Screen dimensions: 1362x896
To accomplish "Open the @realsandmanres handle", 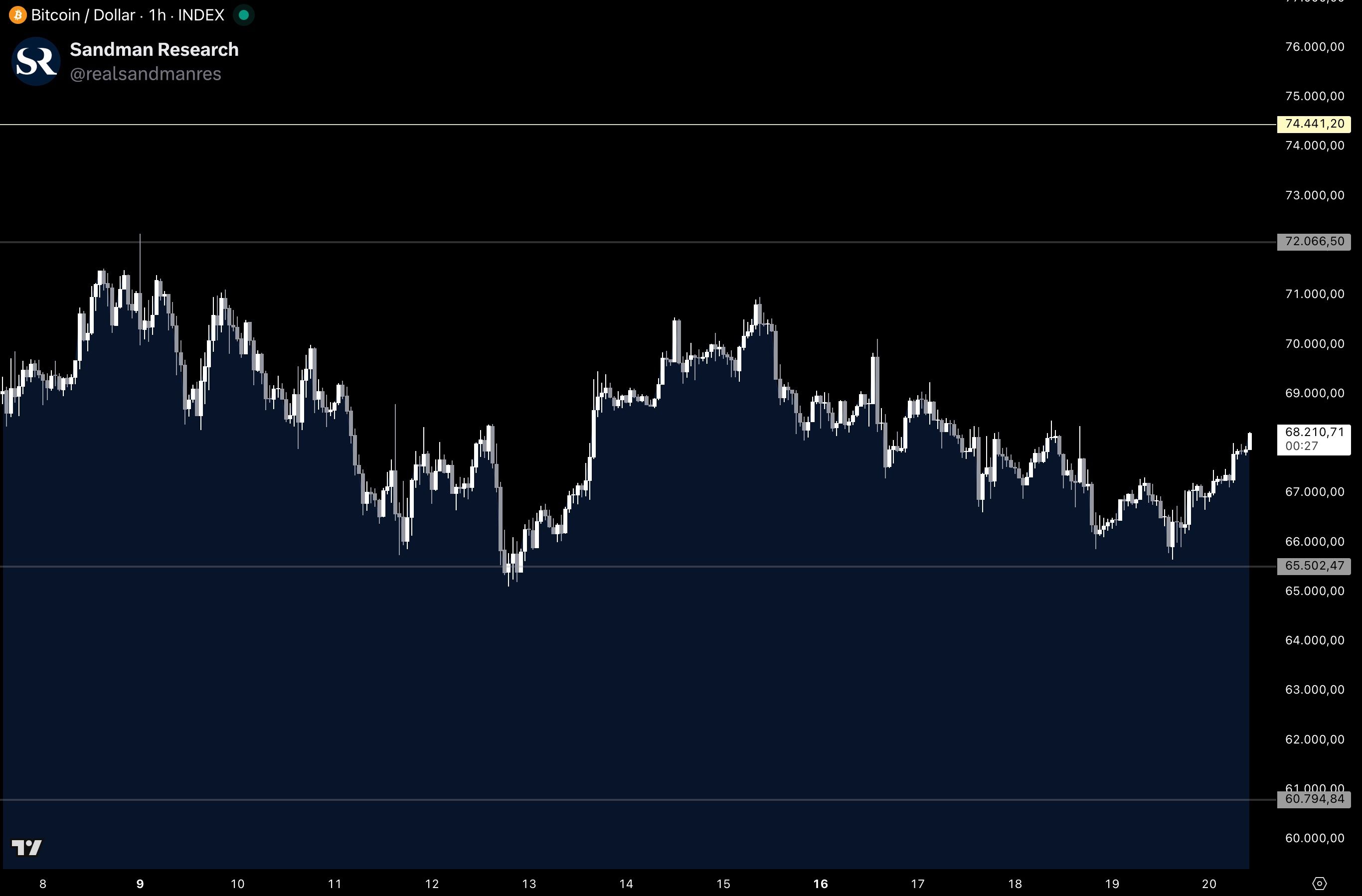I will coord(146,74).
